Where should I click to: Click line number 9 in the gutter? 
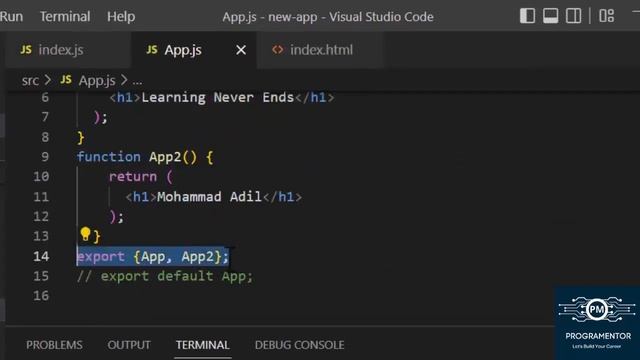[x=45, y=157]
